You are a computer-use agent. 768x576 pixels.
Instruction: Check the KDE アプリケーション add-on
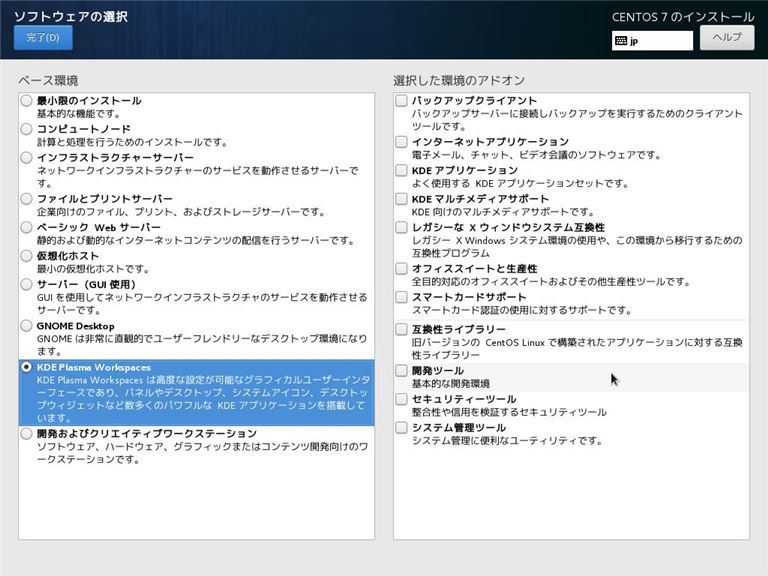tap(401, 170)
